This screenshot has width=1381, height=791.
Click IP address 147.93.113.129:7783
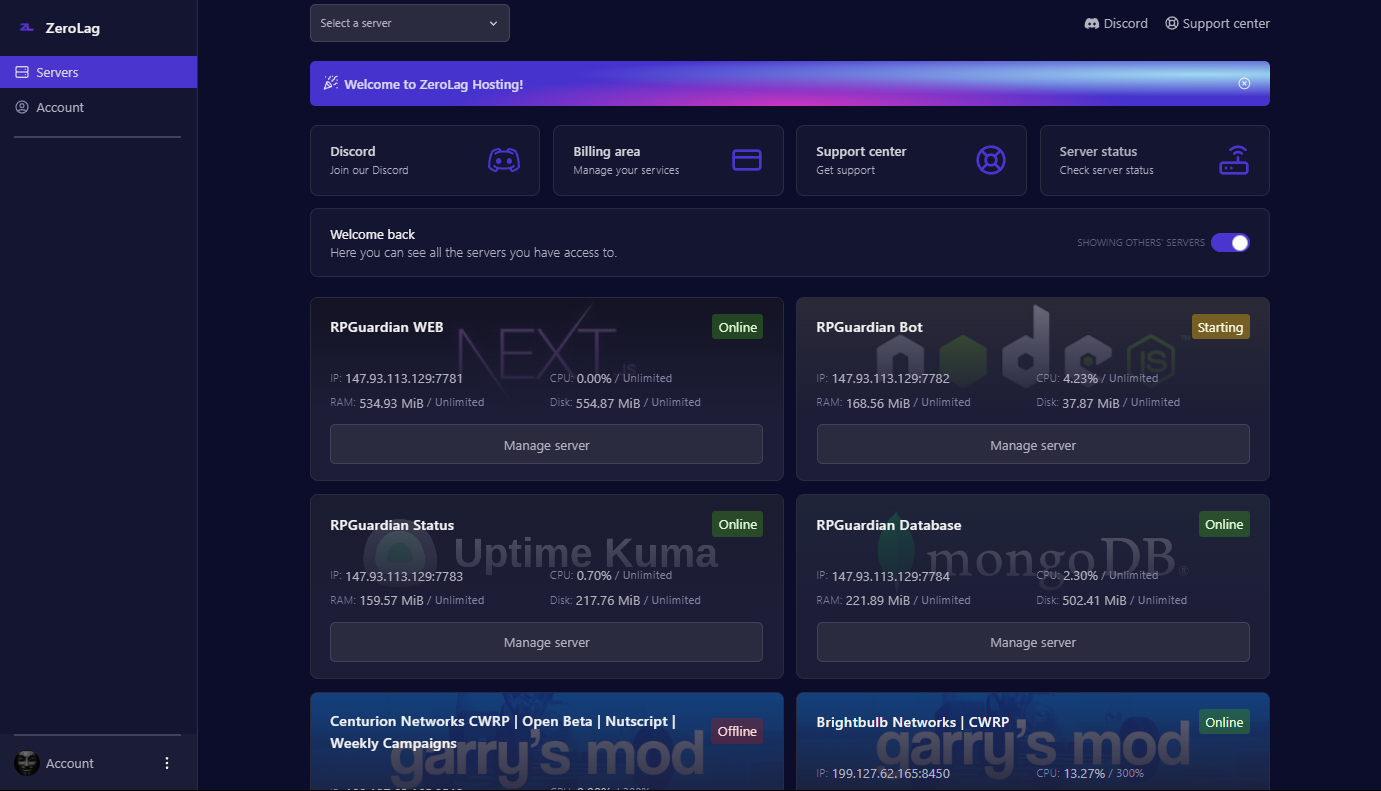pyautogui.click(x=404, y=576)
